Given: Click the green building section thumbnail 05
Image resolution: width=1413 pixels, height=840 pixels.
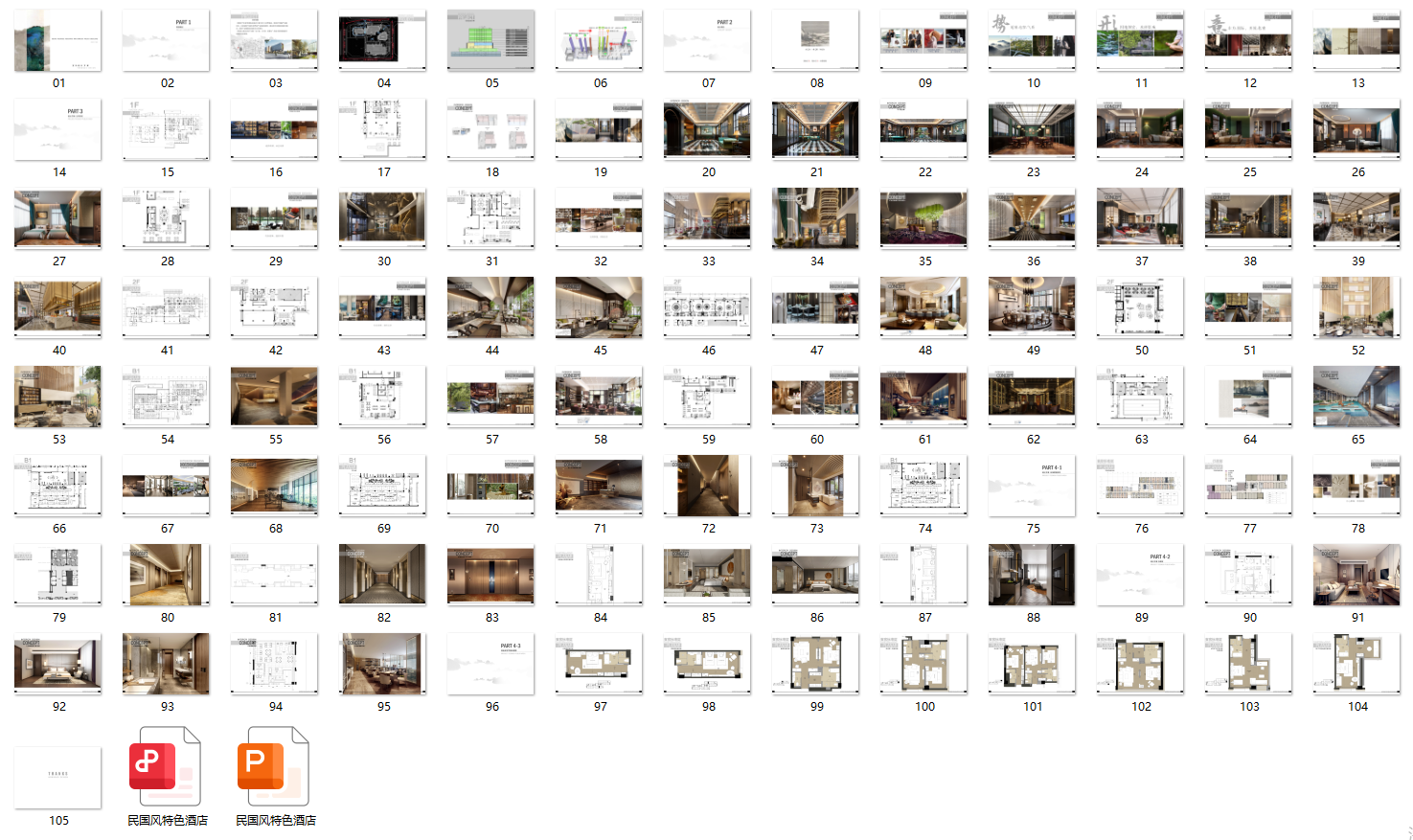Looking at the screenshot, I should 491,40.
